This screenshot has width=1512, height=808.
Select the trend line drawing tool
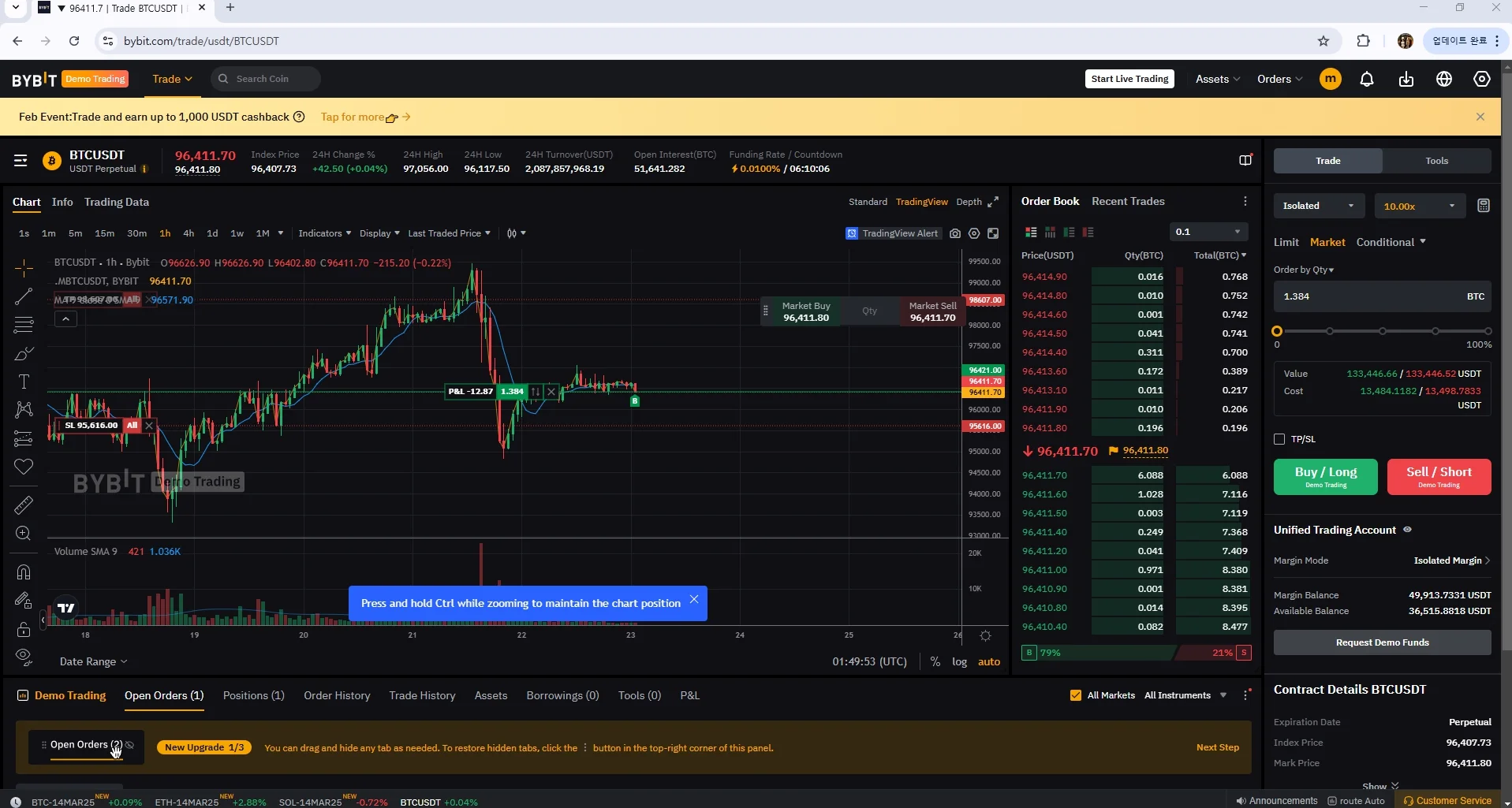click(24, 296)
